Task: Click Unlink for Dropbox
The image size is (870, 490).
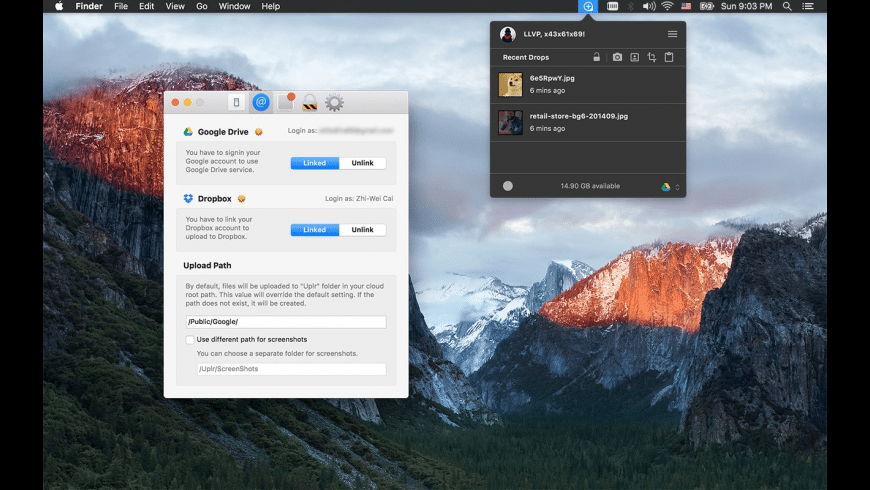Action: tap(362, 229)
